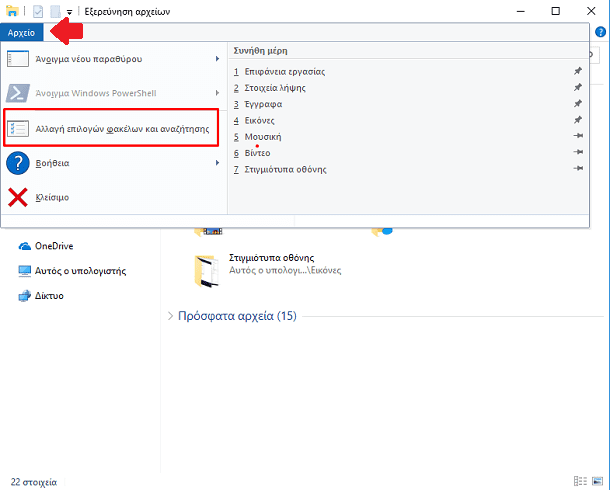Click the blue help icon top right
Viewport: 610px width, 490px height.
click(600, 32)
